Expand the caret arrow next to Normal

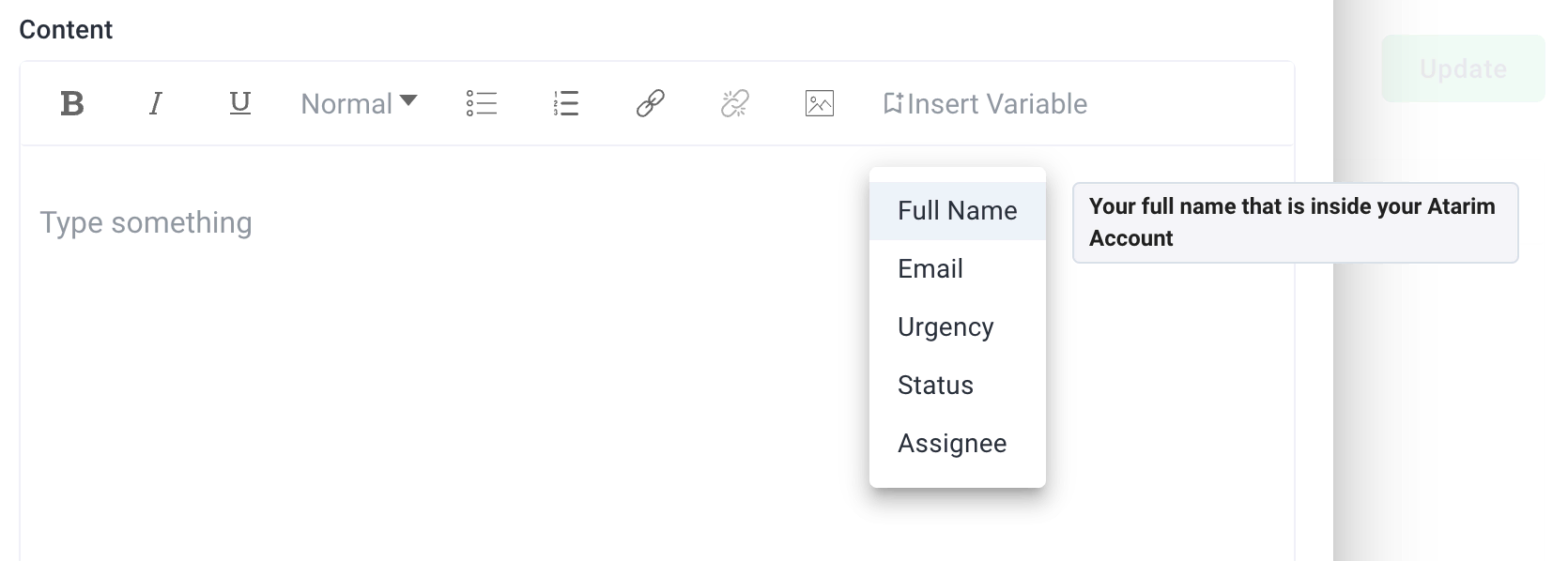(408, 100)
